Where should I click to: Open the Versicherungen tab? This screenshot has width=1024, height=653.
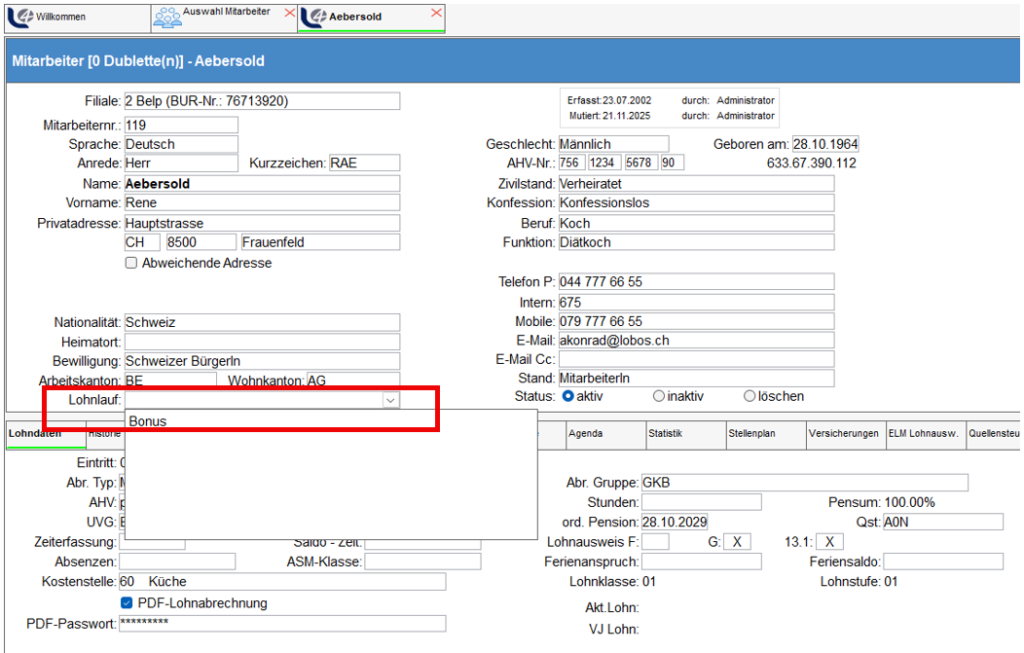point(846,433)
